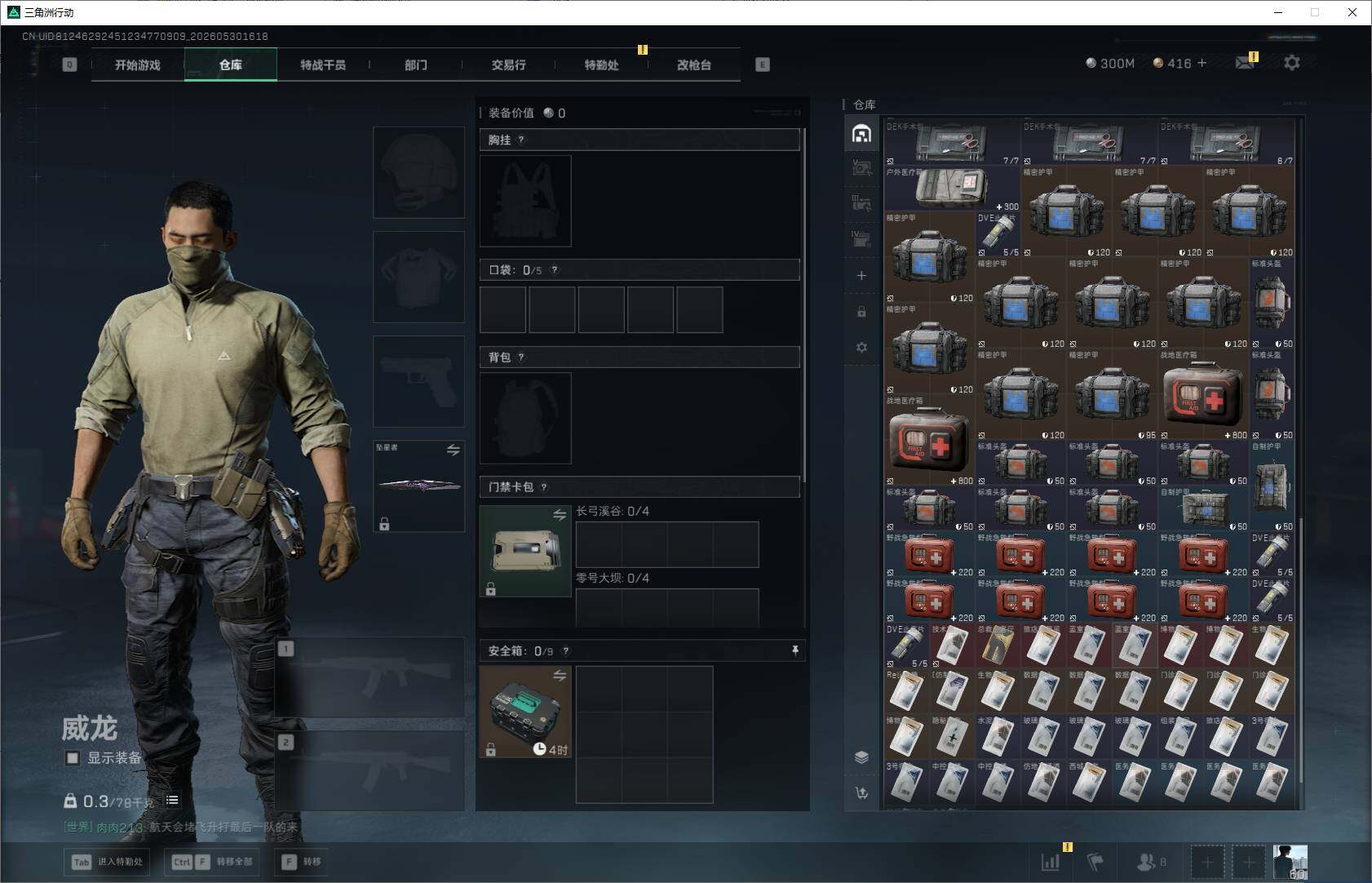Image resolution: width=1372 pixels, height=883 pixels.
Task: Select the key card with cross symbol
Action: tap(952, 737)
